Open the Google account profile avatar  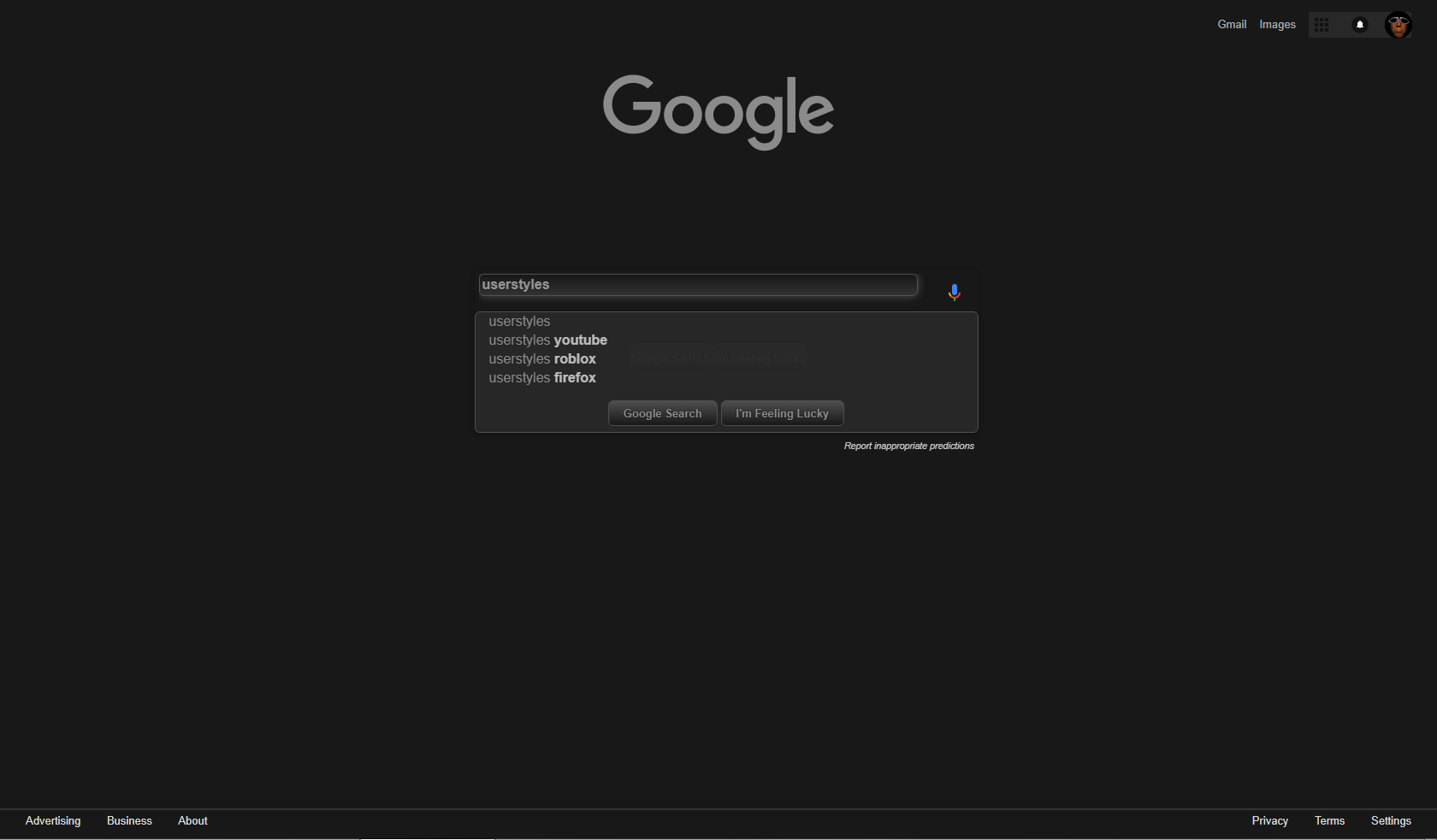pos(1399,25)
